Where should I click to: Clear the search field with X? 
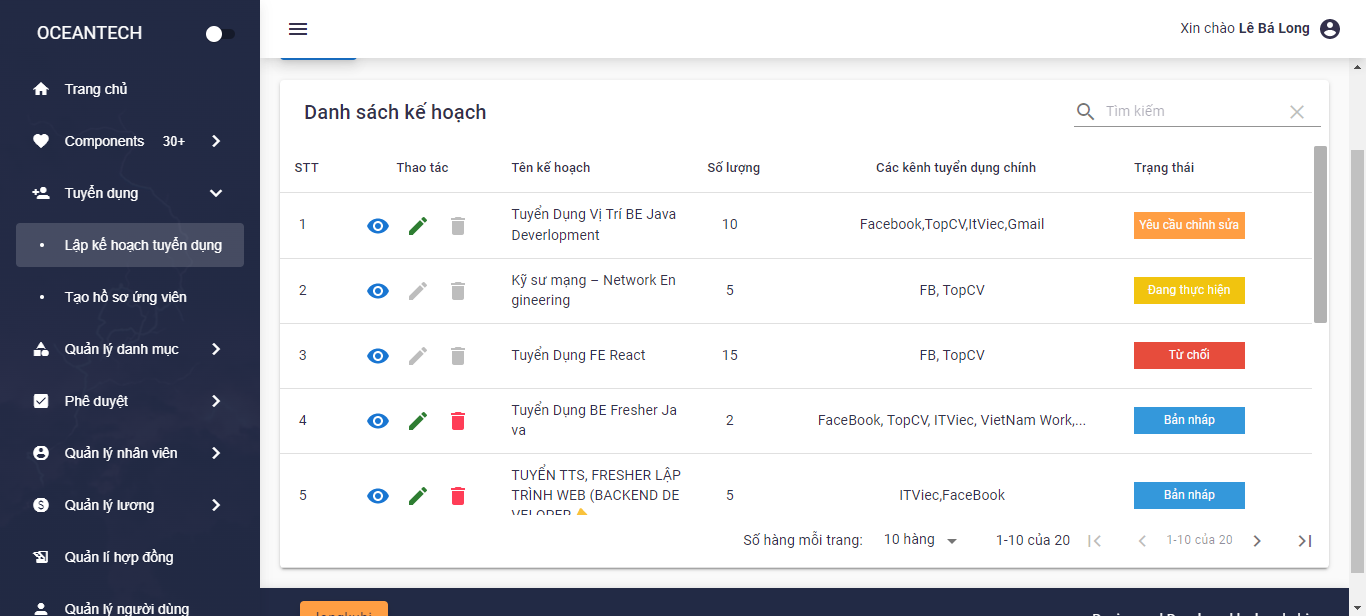(x=1297, y=112)
